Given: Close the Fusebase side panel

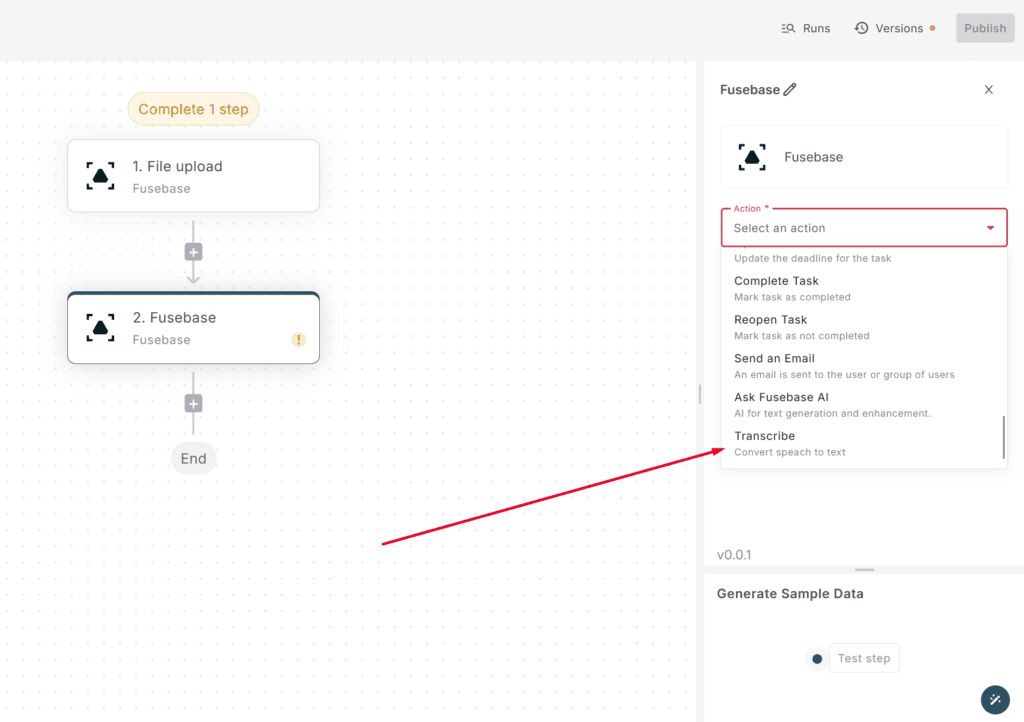Looking at the screenshot, I should point(988,89).
